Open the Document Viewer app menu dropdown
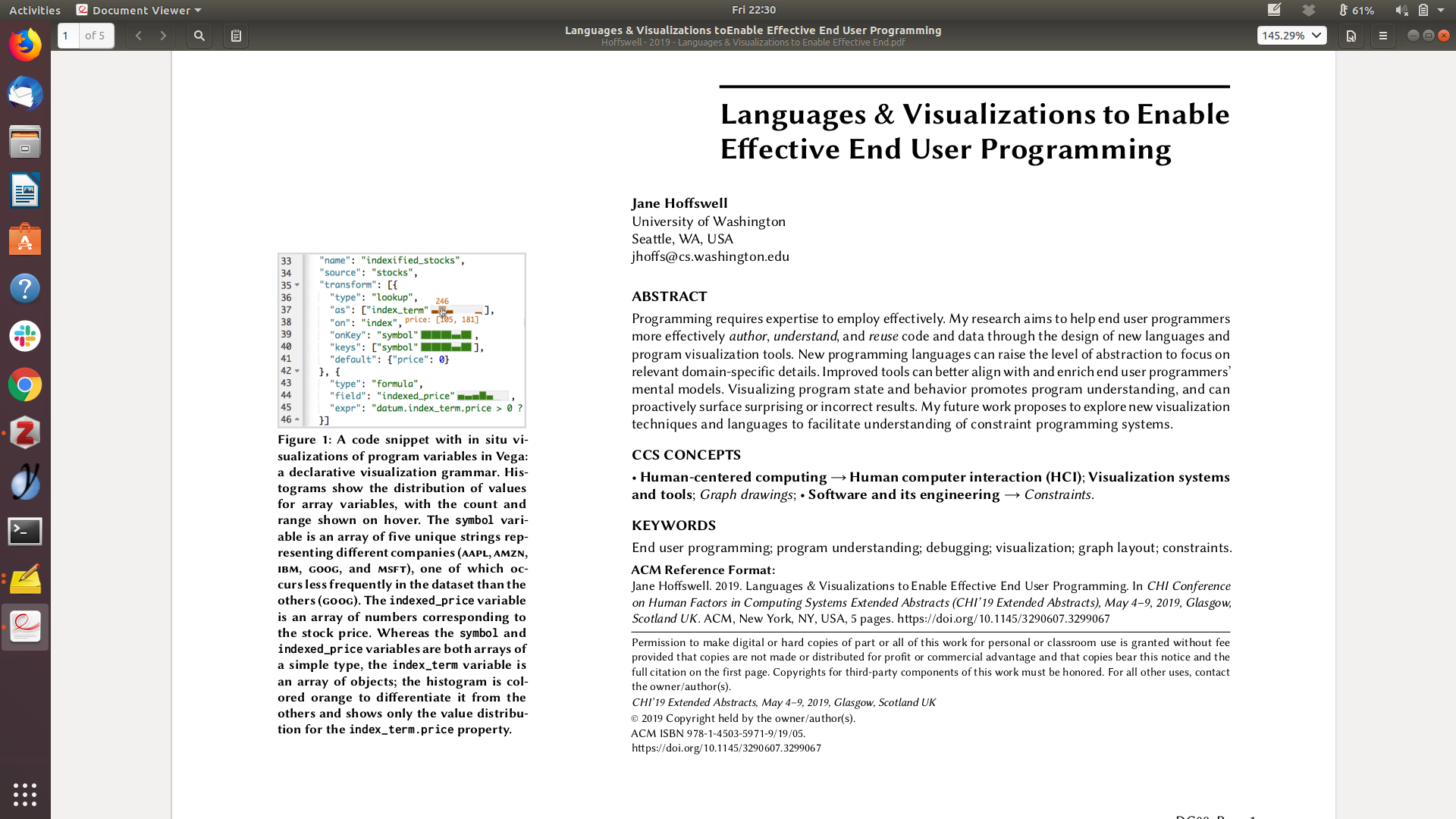This screenshot has height=819, width=1456. tap(139, 10)
